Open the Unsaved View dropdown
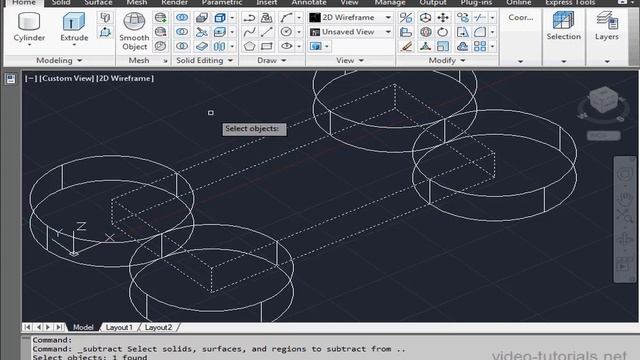 350,32
